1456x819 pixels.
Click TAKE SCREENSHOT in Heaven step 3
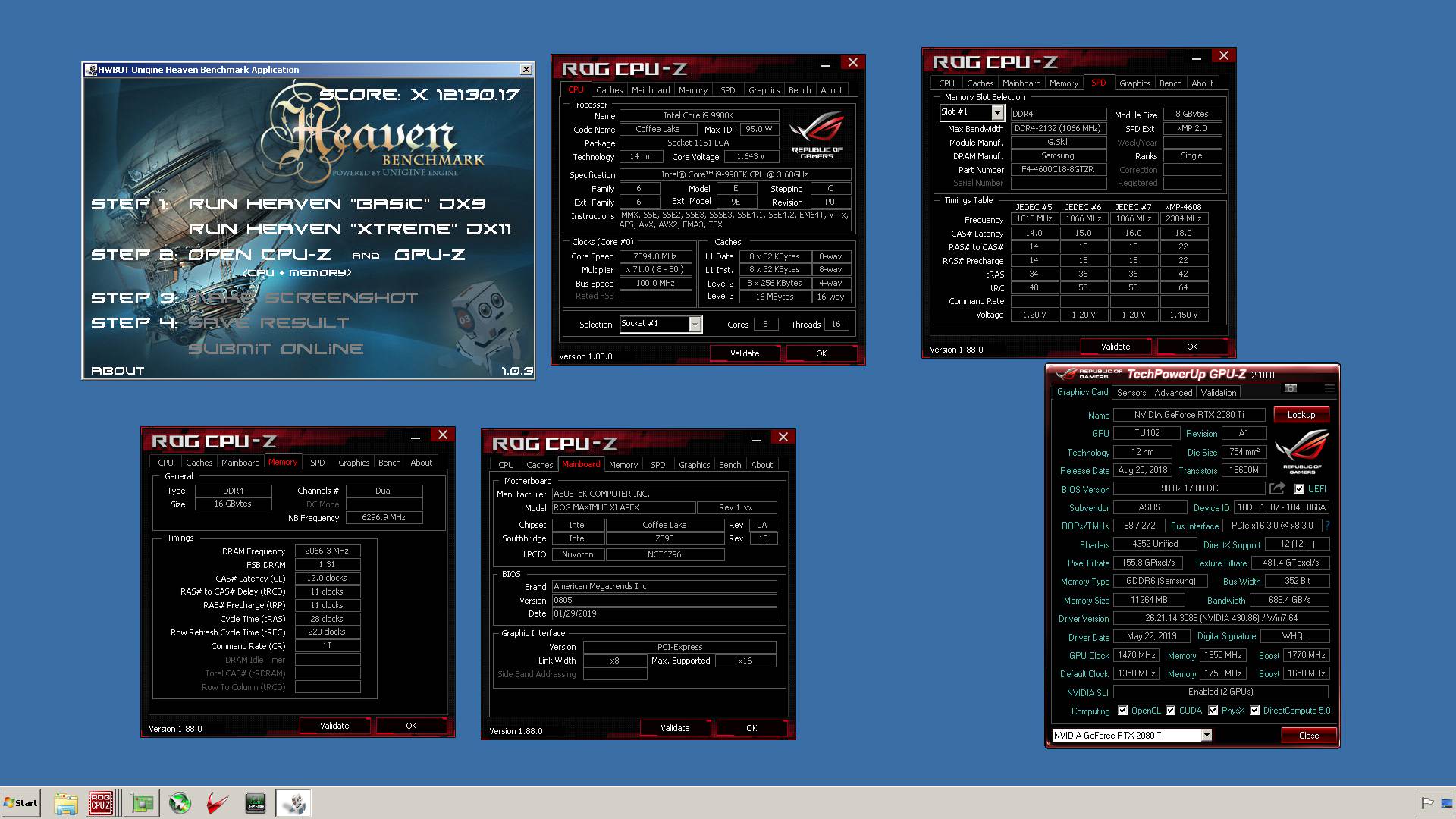click(303, 298)
